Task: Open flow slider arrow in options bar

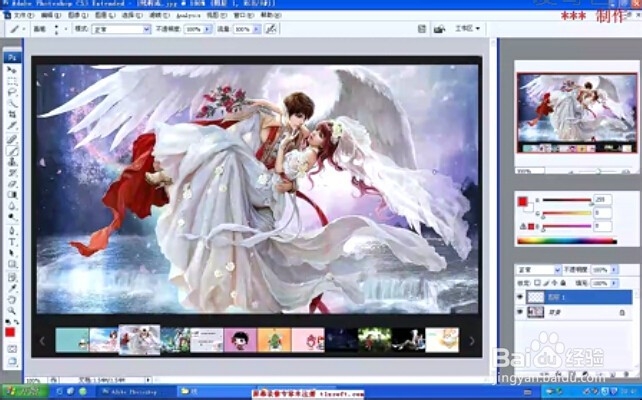Action: tap(256, 29)
